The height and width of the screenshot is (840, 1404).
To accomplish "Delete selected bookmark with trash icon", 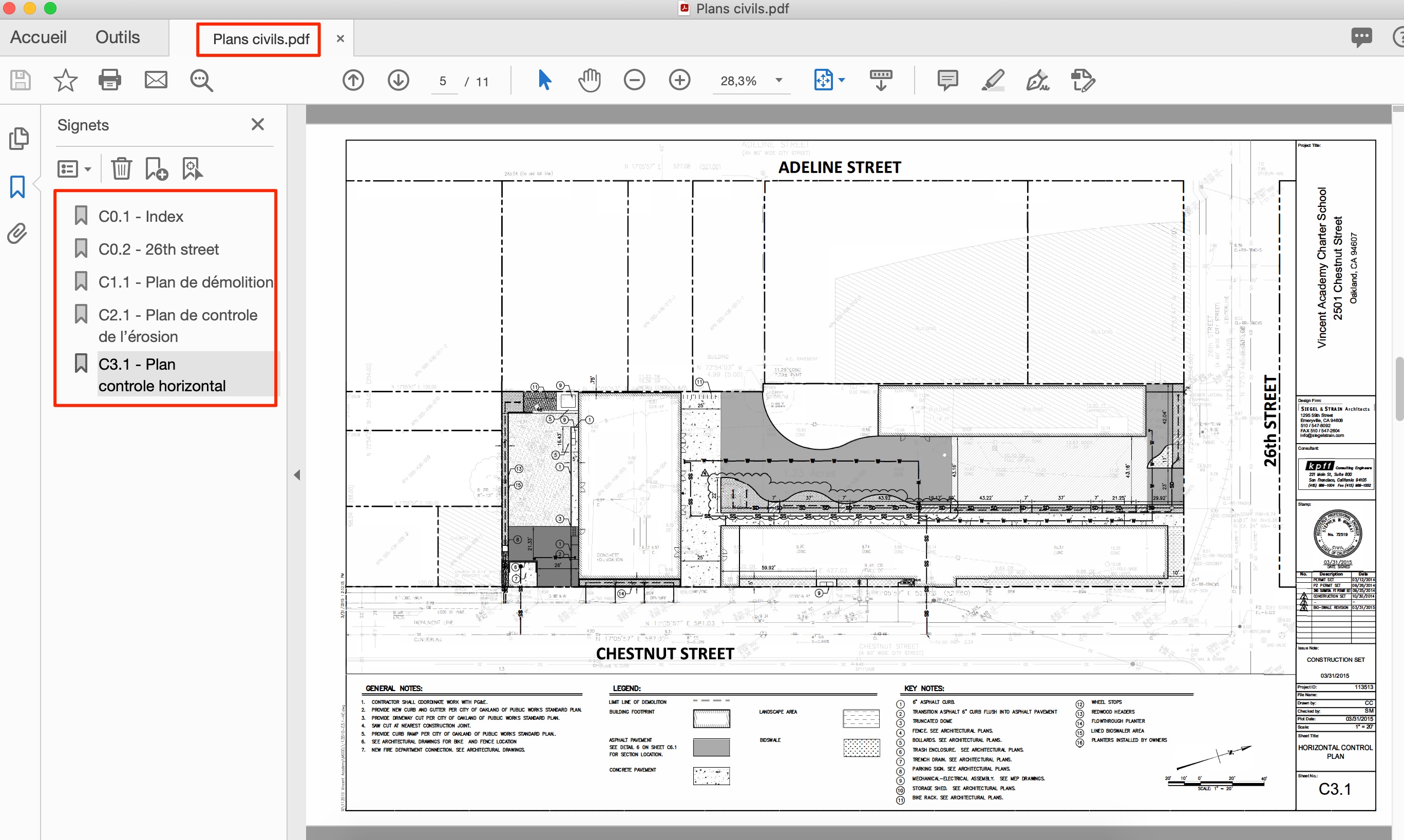I will pos(121,169).
